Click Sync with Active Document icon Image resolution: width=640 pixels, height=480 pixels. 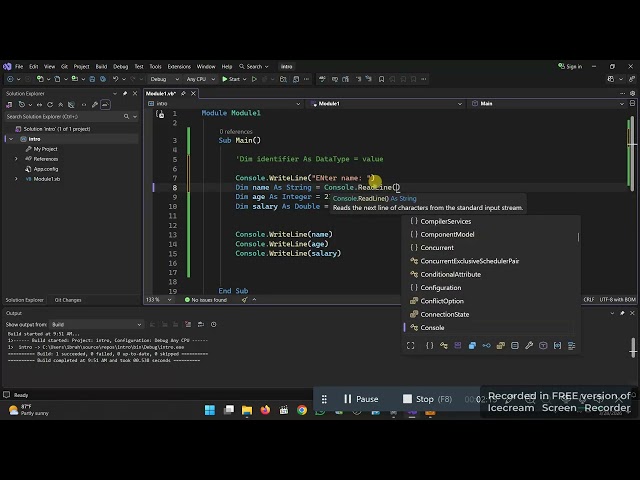[39, 105]
